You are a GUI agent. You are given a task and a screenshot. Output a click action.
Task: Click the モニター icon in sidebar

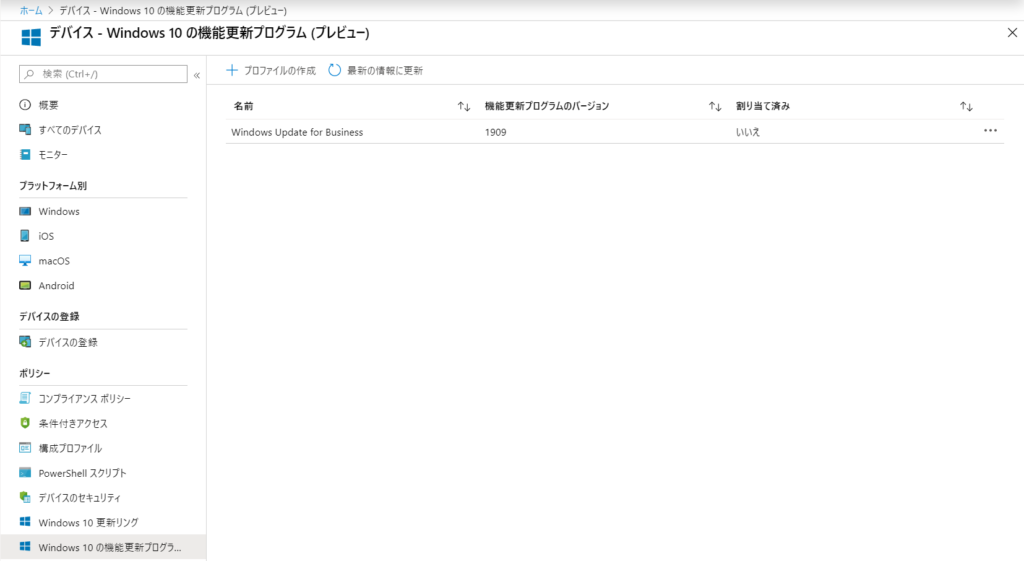point(25,154)
